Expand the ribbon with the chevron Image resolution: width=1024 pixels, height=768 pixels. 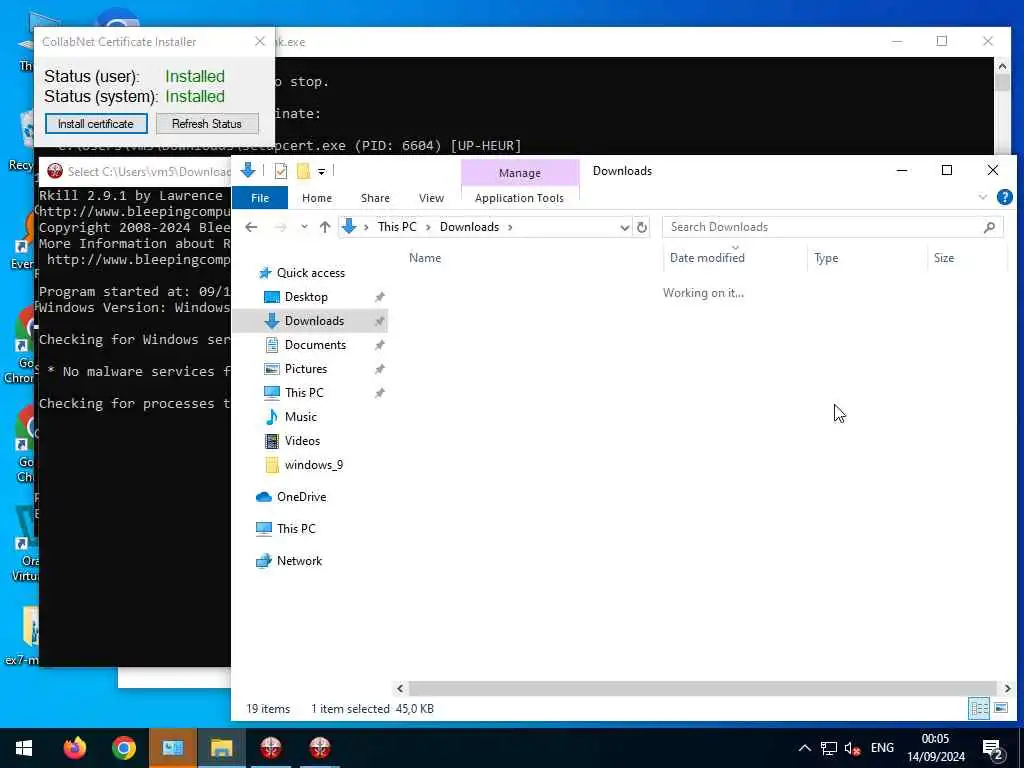[982, 197]
